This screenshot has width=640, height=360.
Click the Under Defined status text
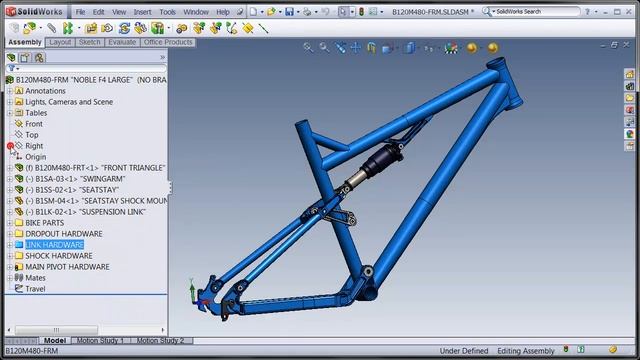(x=464, y=351)
